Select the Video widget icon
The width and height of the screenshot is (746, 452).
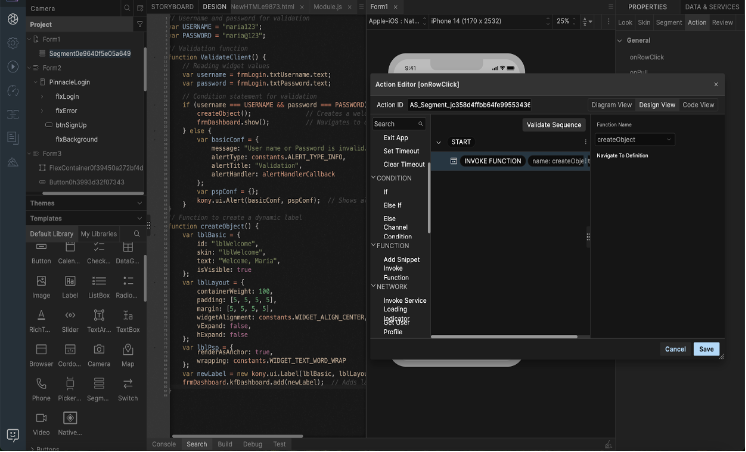pyautogui.click(x=41, y=417)
